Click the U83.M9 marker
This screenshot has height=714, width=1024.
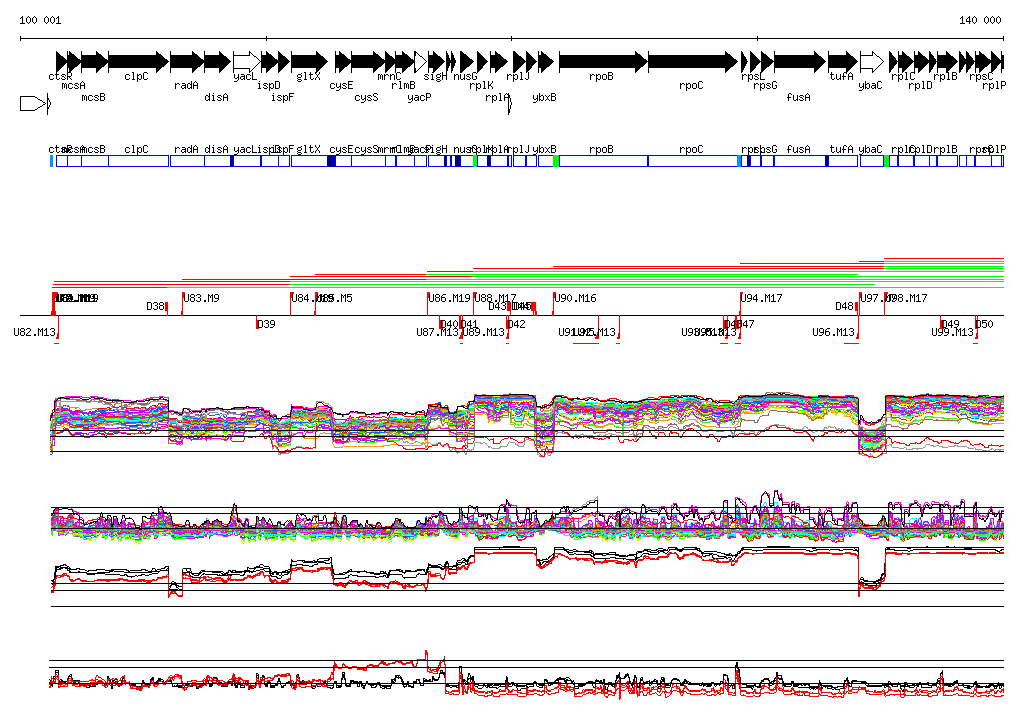pyautogui.click(x=201, y=298)
